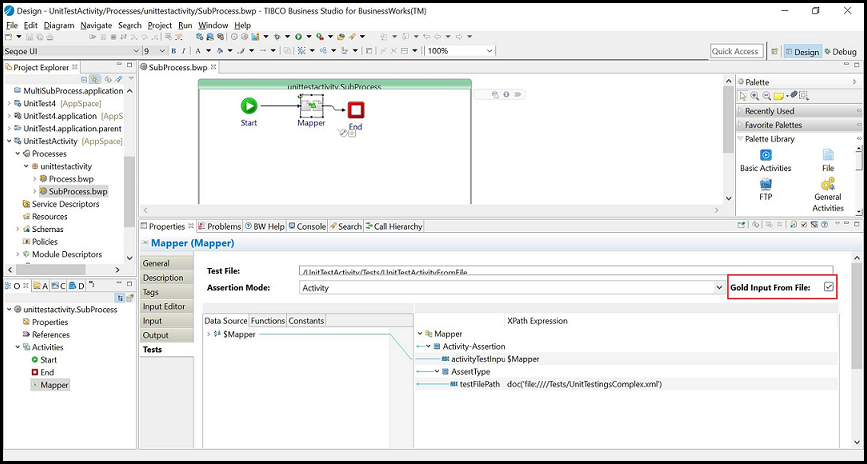Screen dimensions: 867x464
Task: Open the Window menu
Action: coord(213,25)
